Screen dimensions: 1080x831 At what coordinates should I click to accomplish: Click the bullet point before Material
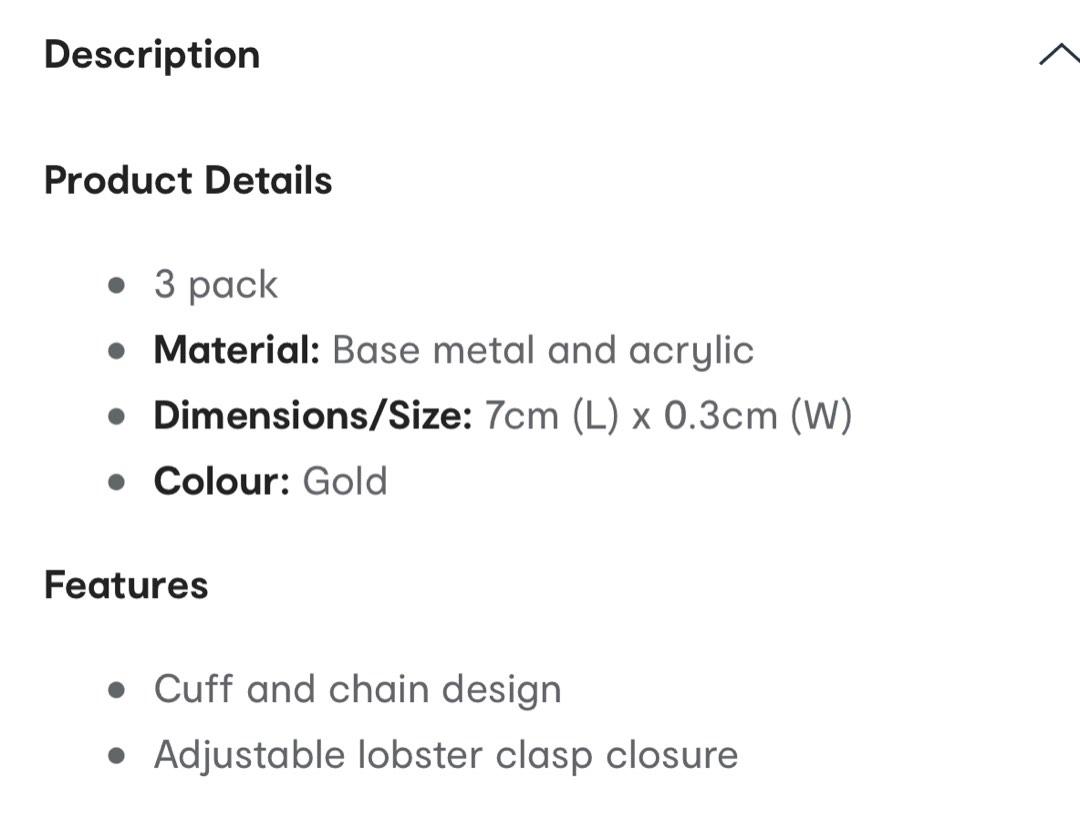coord(118,351)
